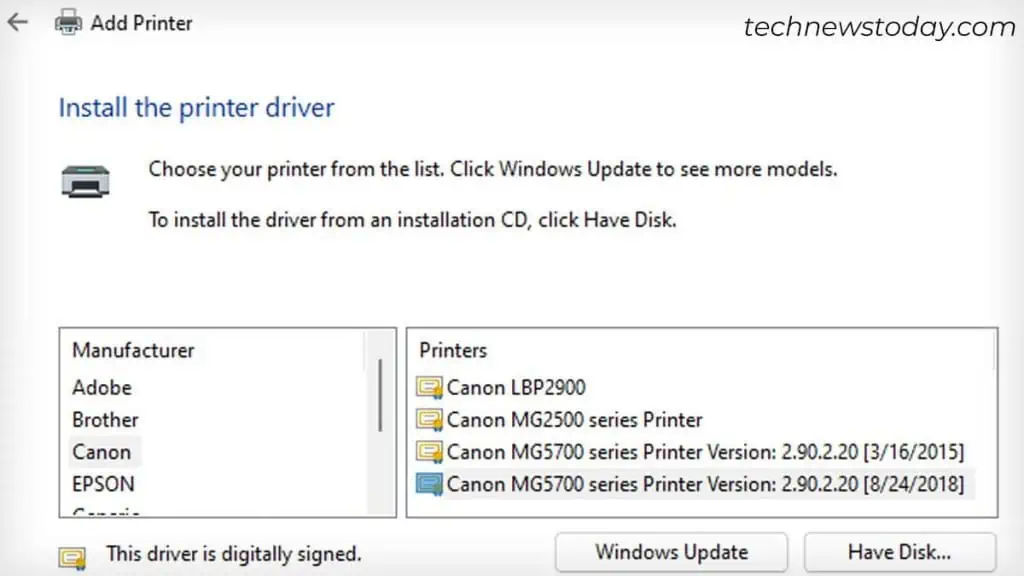This screenshot has width=1024, height=576.
Task: Click the Printers list scrollbar
Action: point(992,420)
